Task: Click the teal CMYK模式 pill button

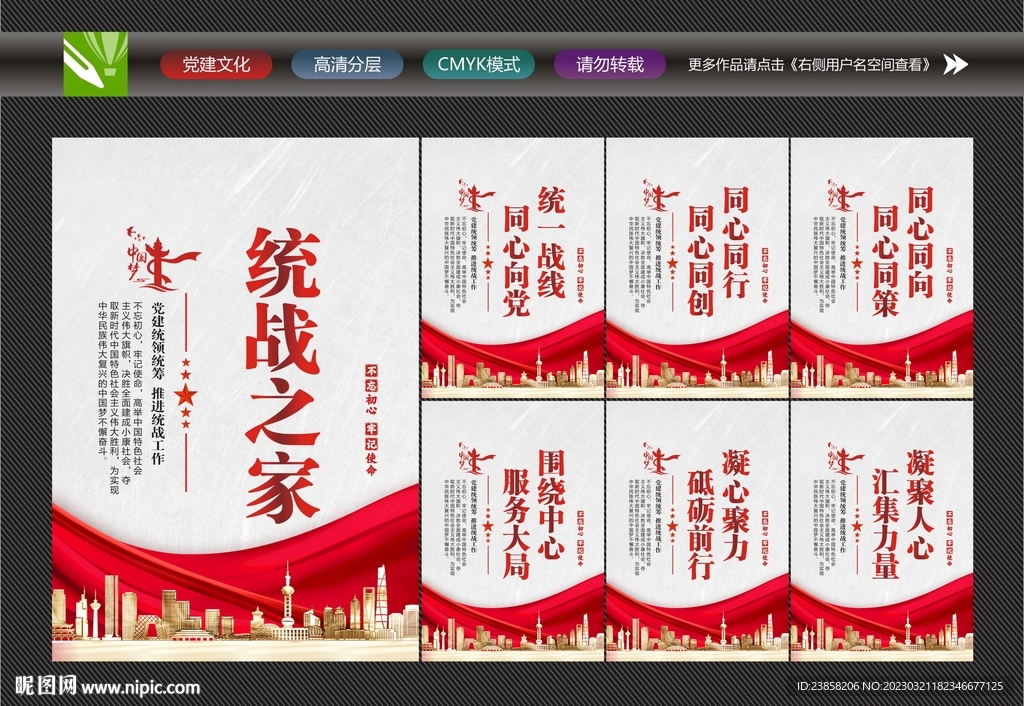Action: (479, 65)
